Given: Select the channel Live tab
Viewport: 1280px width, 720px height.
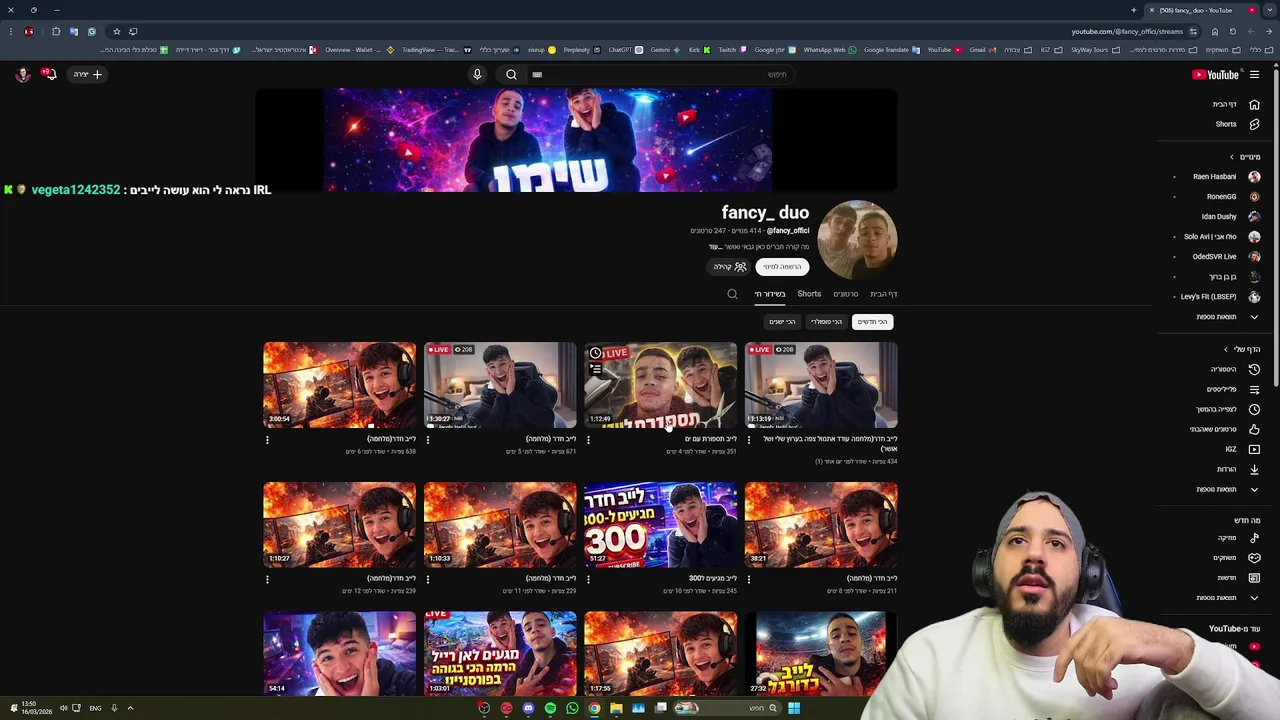Looking at the screenshot, I should pos(770,294).
